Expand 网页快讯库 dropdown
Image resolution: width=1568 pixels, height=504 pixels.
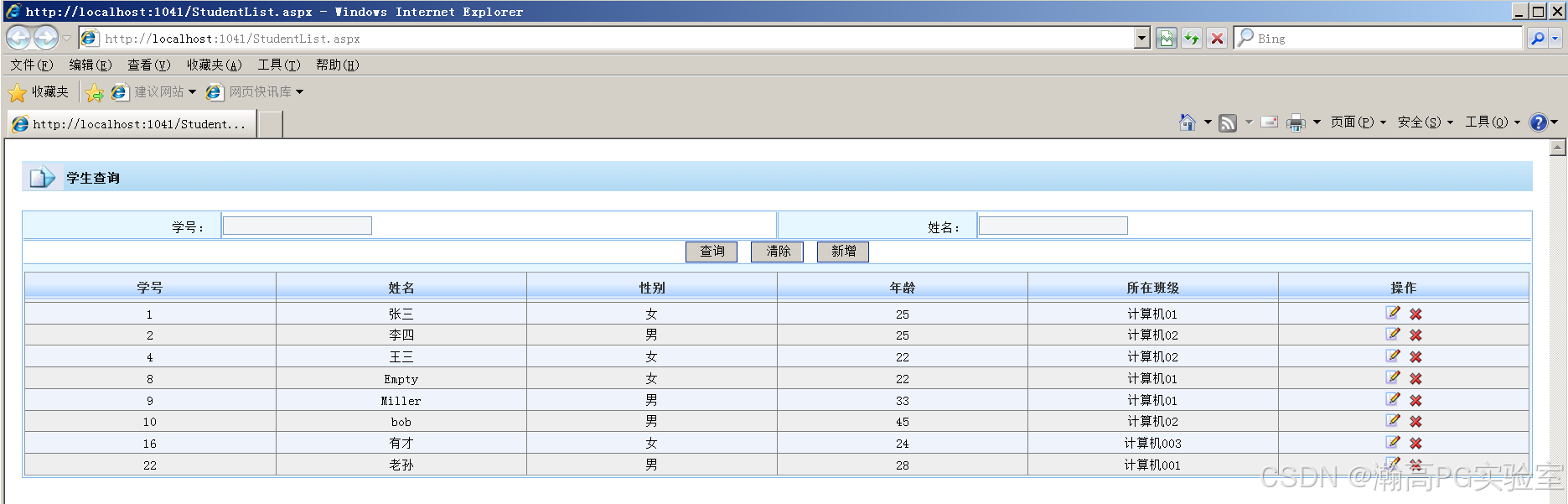click(299, 92)
